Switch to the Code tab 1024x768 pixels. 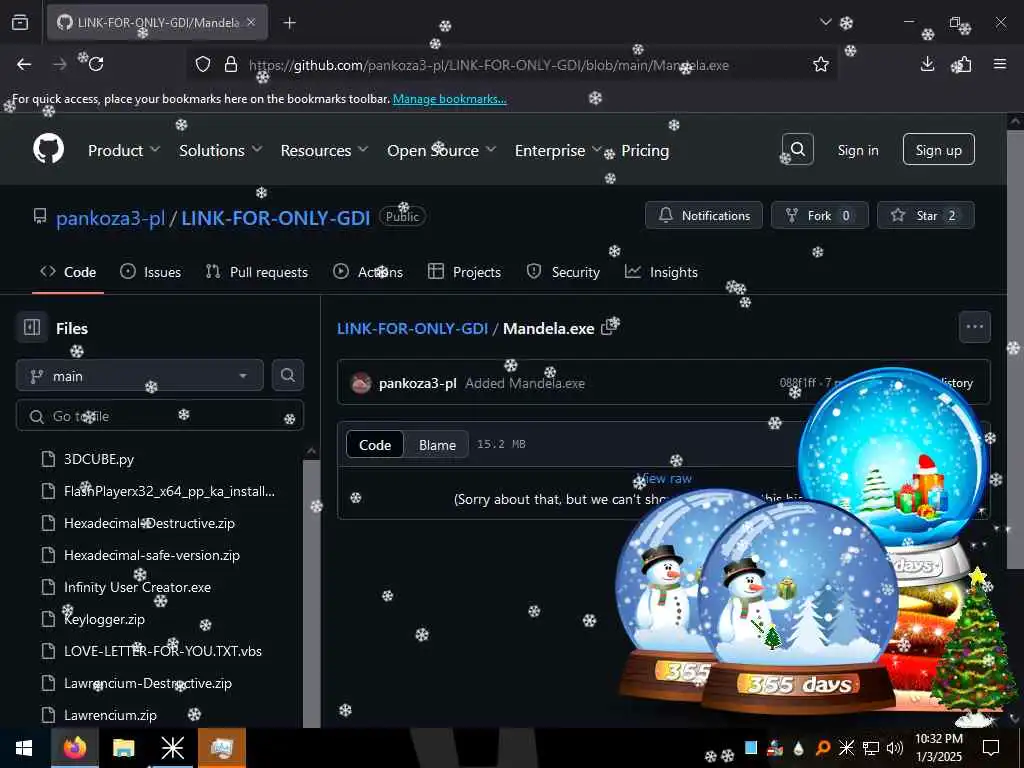(68, 272)
